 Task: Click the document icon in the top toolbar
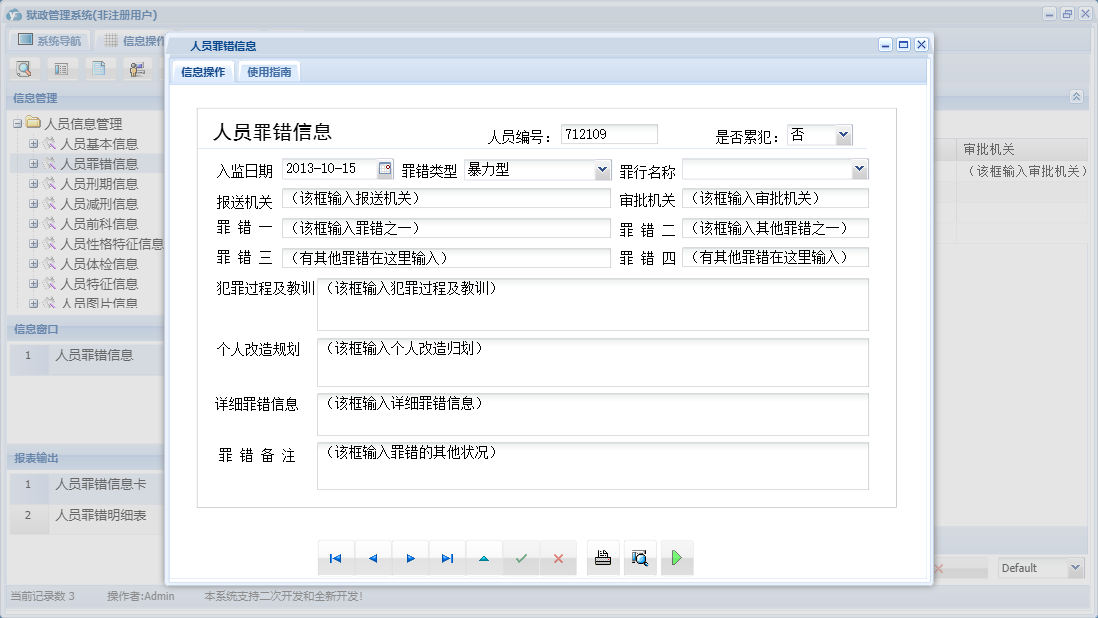100,70
